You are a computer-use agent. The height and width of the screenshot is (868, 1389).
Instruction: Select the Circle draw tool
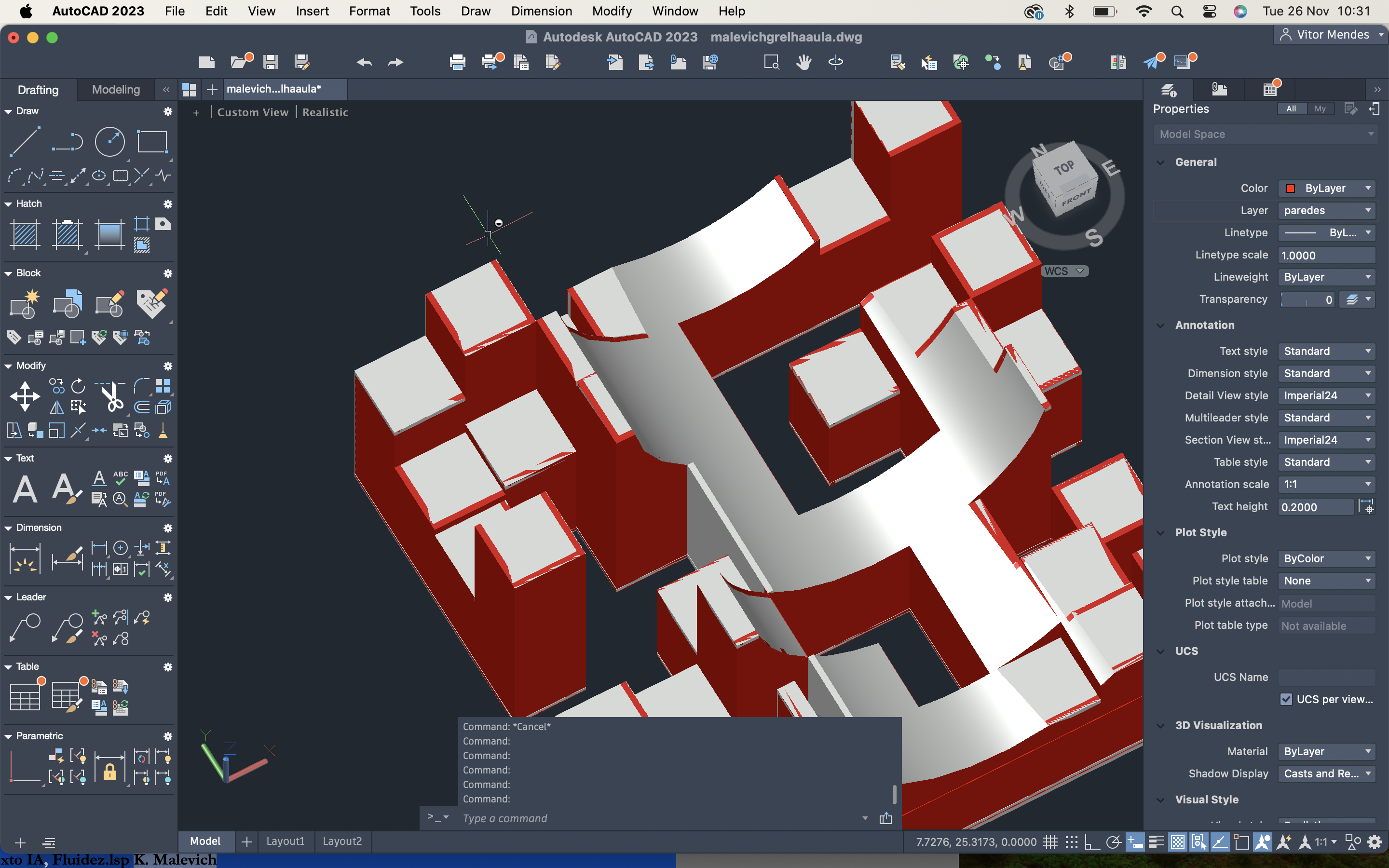point(109,142)
